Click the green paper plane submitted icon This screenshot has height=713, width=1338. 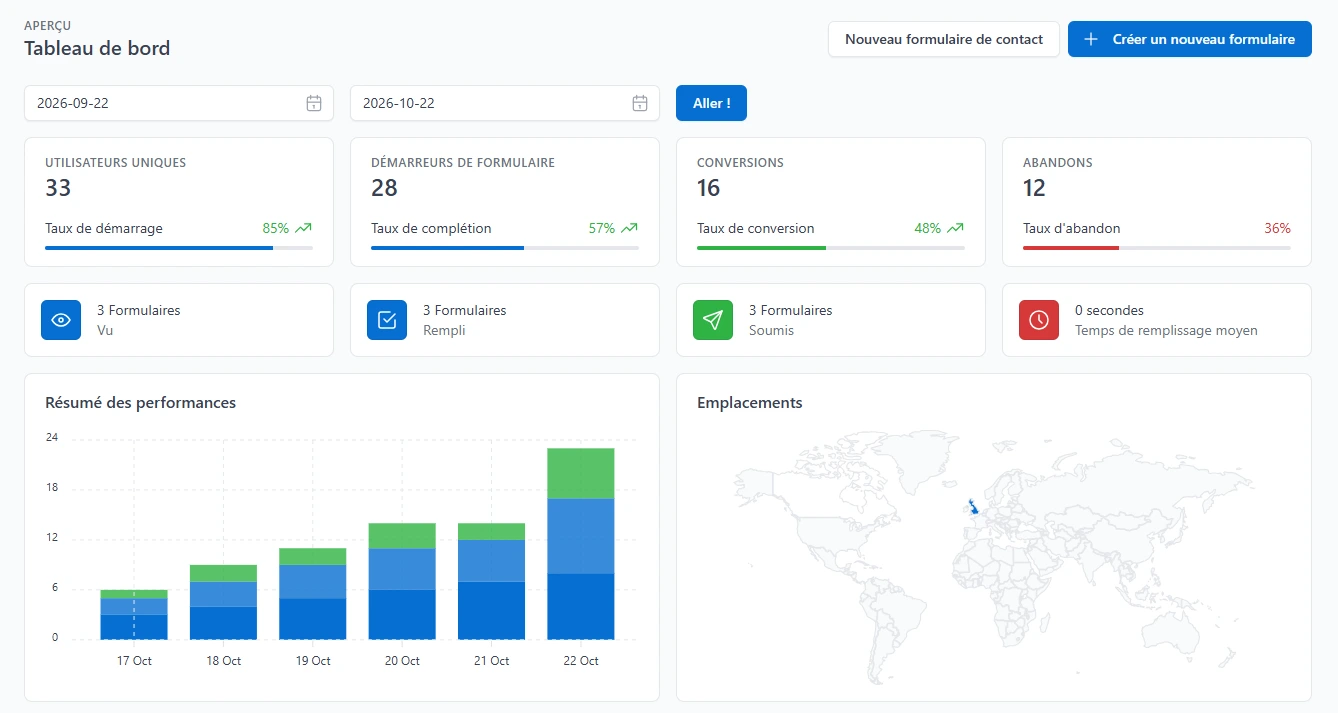(713, 320)
